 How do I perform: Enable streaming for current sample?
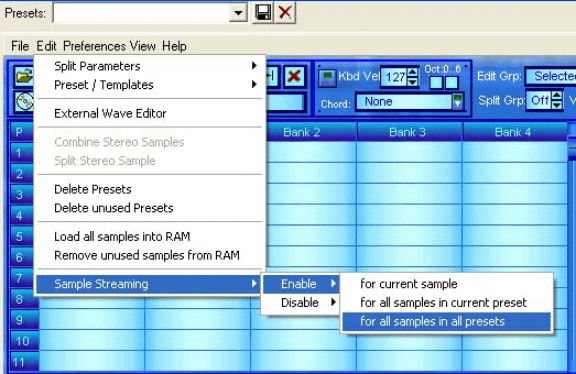tap(446, 284)
